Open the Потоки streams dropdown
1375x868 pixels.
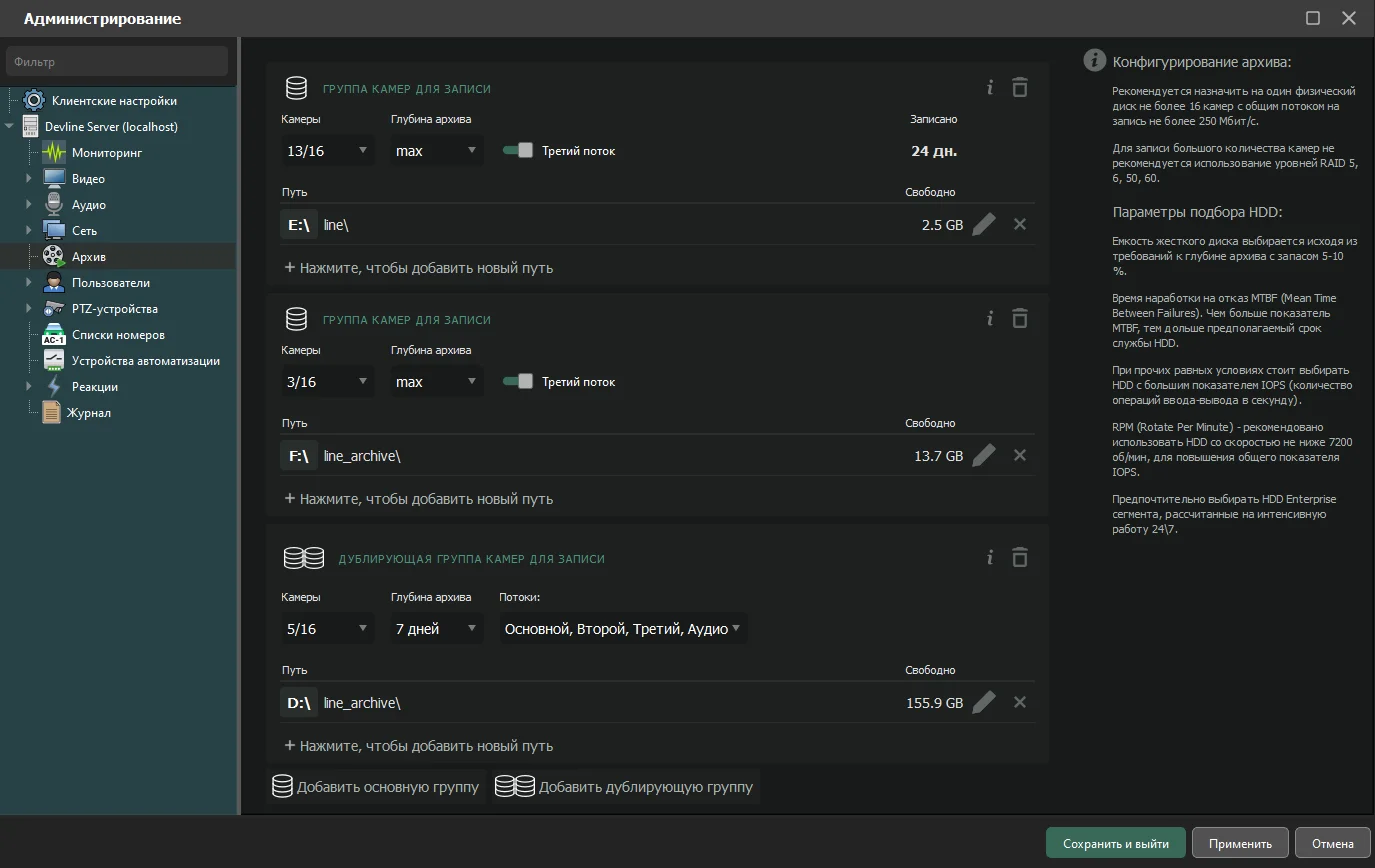click(x=622, y=629)
